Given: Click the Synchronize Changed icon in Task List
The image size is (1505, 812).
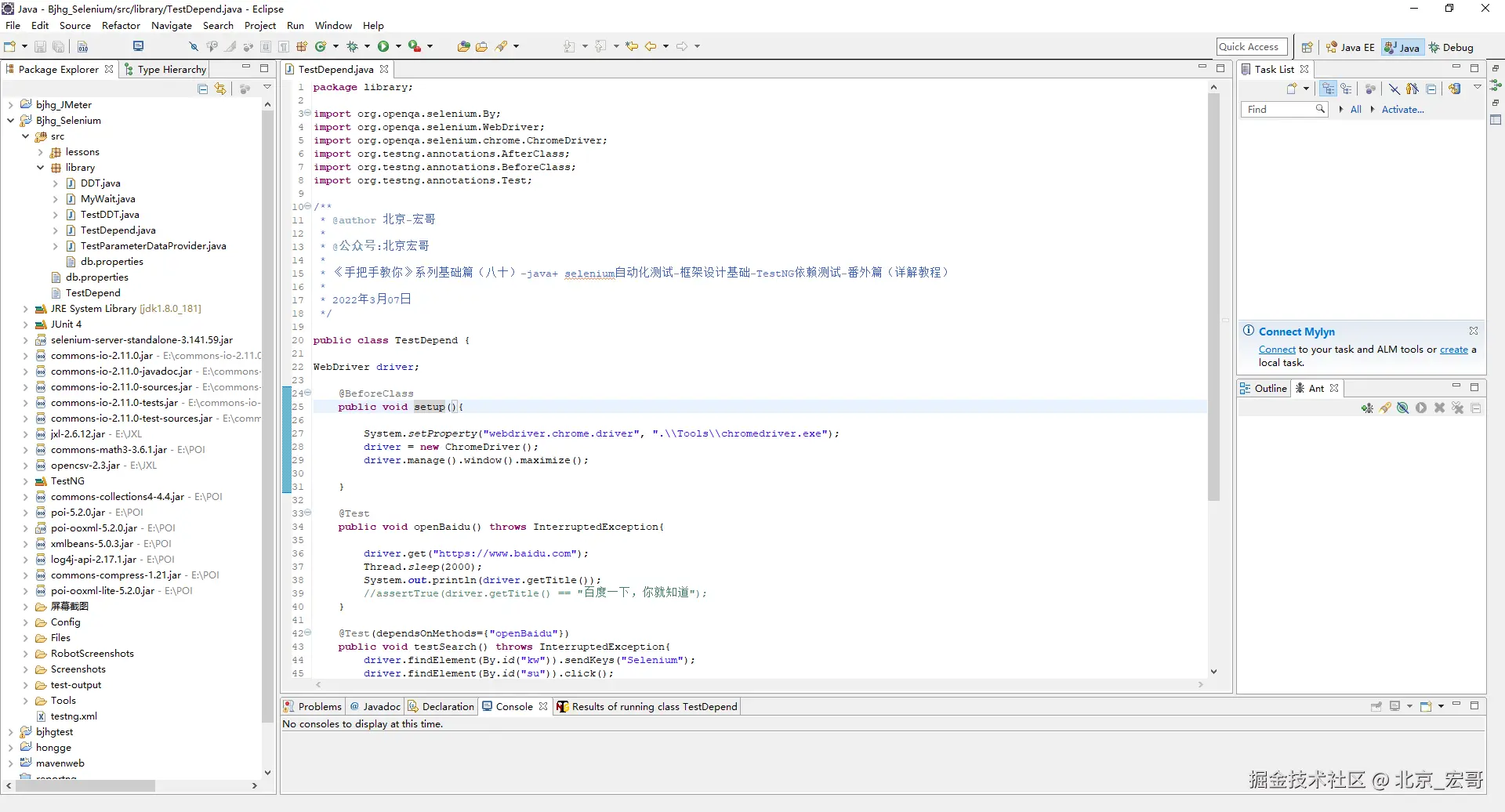Looking at the screenshot, I should click(1455, 89).
